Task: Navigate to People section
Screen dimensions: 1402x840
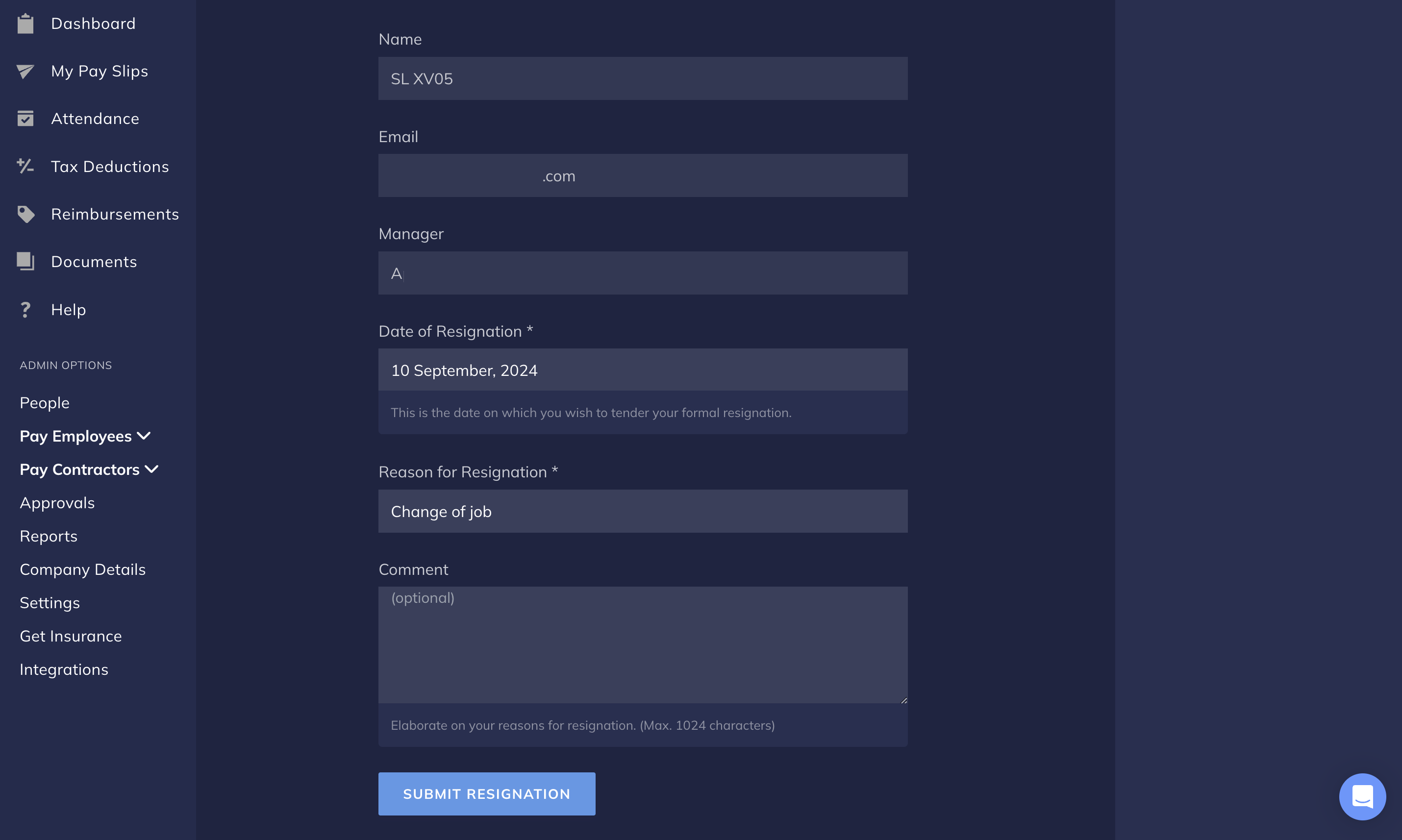Action: pos(44,402)
